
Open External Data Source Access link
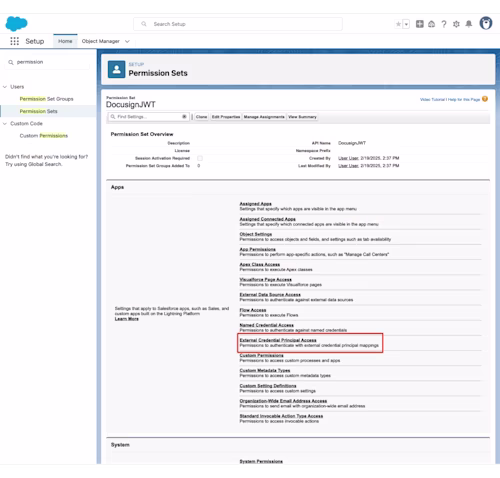270,295
